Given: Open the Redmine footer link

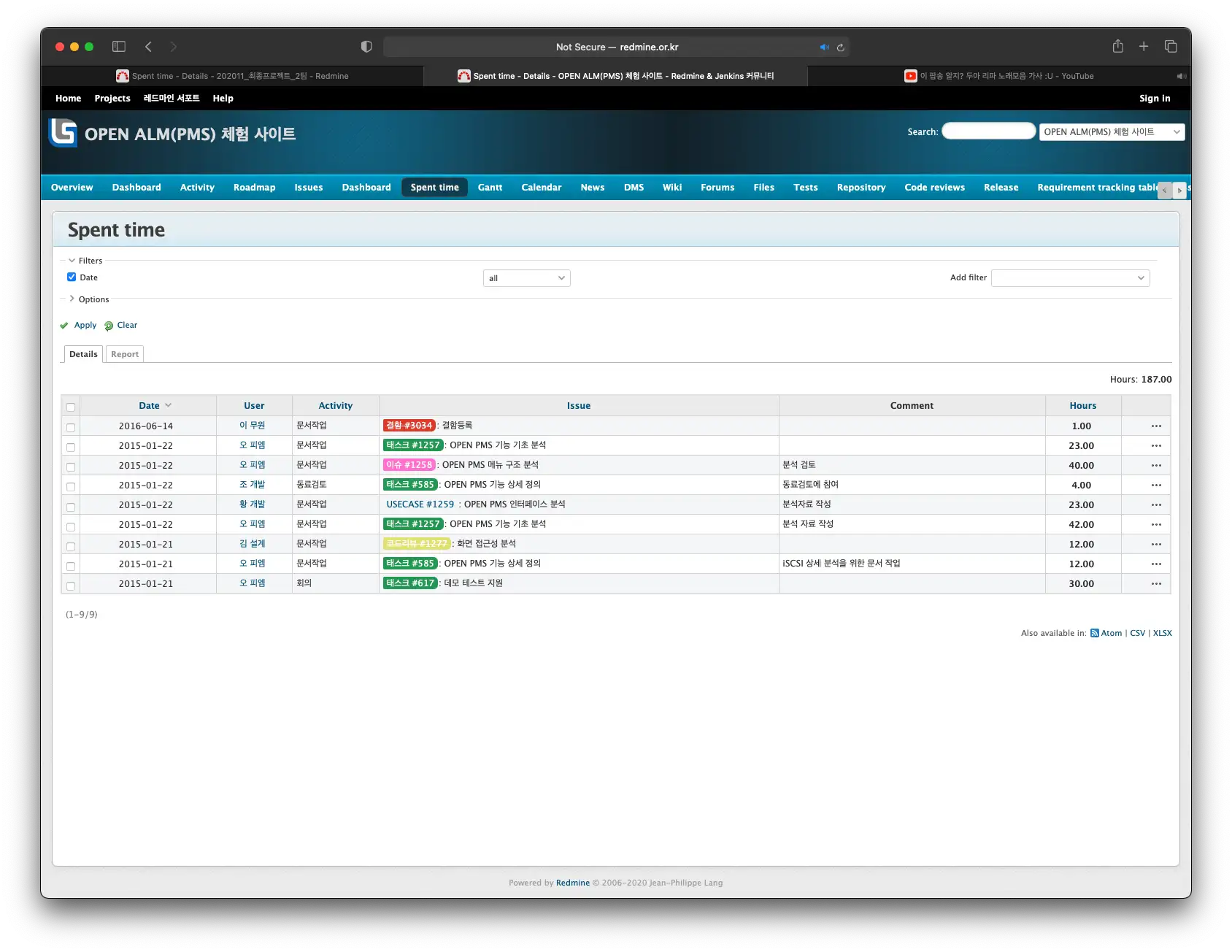Looking at the screenshot, I should (572, 883).
